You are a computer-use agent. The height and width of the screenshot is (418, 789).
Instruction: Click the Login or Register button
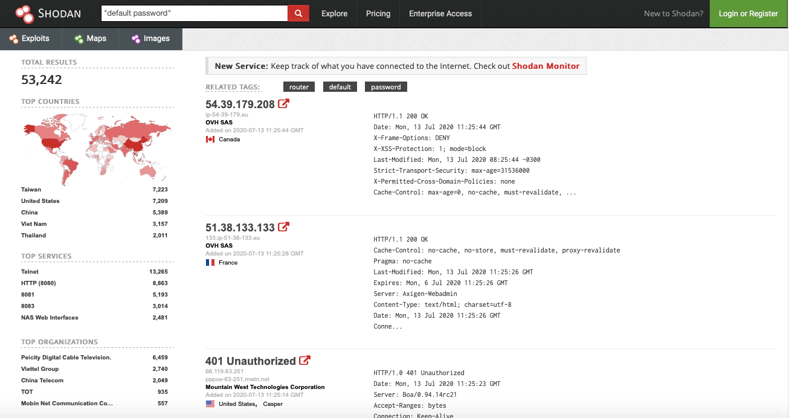point(748,14)
